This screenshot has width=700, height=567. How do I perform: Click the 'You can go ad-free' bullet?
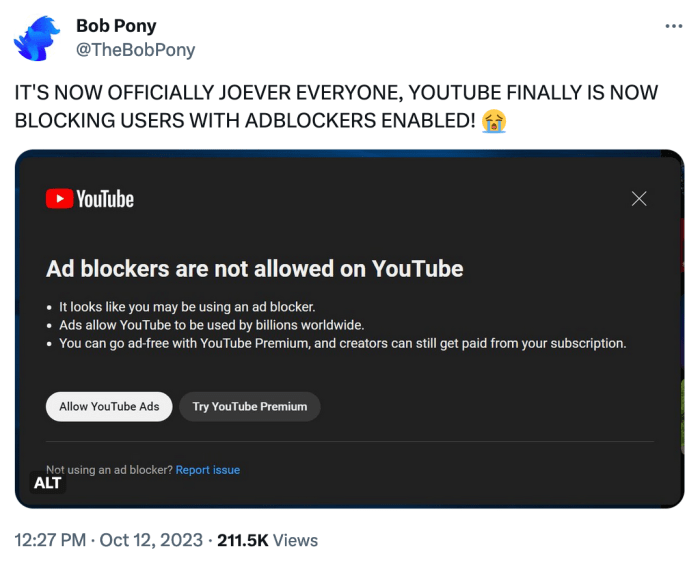pyautogui.click(x=342, y=343)
